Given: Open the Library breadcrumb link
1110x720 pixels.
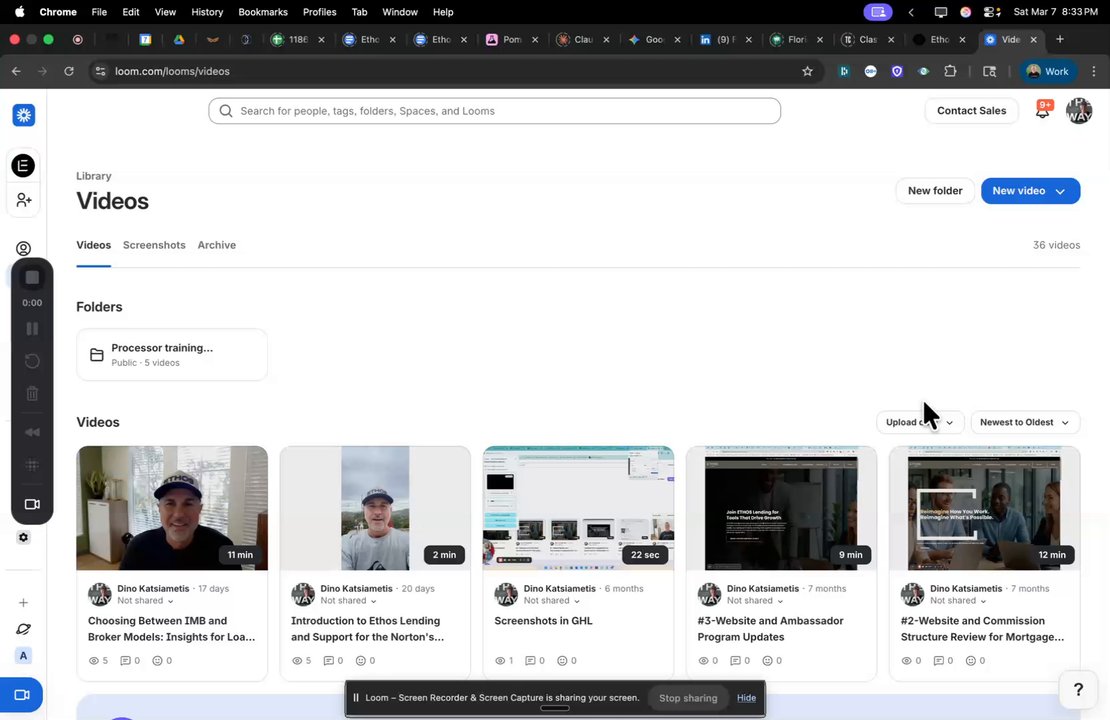Looking at the screenshot, I should click(x=93, y=176).
